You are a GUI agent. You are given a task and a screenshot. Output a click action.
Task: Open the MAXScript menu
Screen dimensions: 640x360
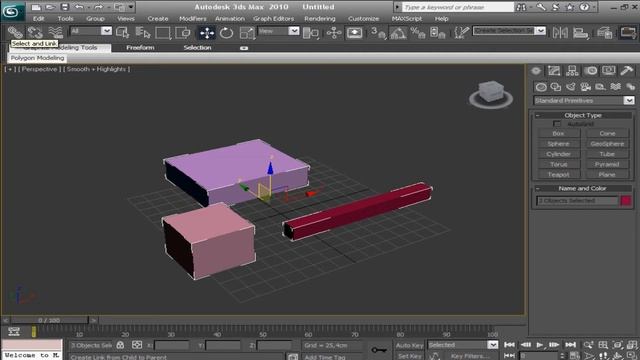pos(407,18)
